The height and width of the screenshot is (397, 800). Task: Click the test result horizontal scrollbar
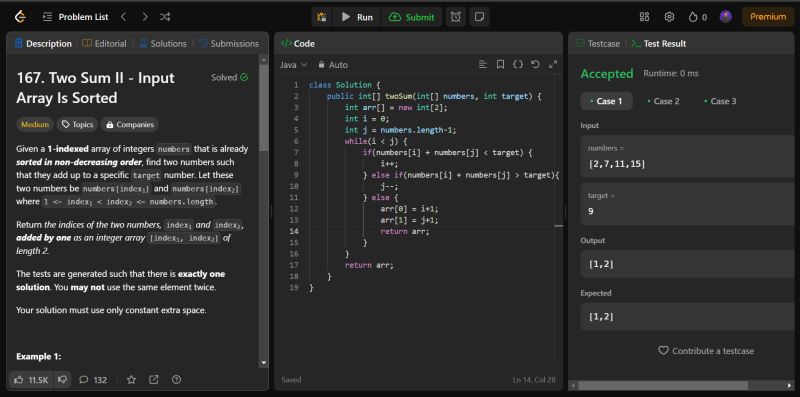pos(663,385)
